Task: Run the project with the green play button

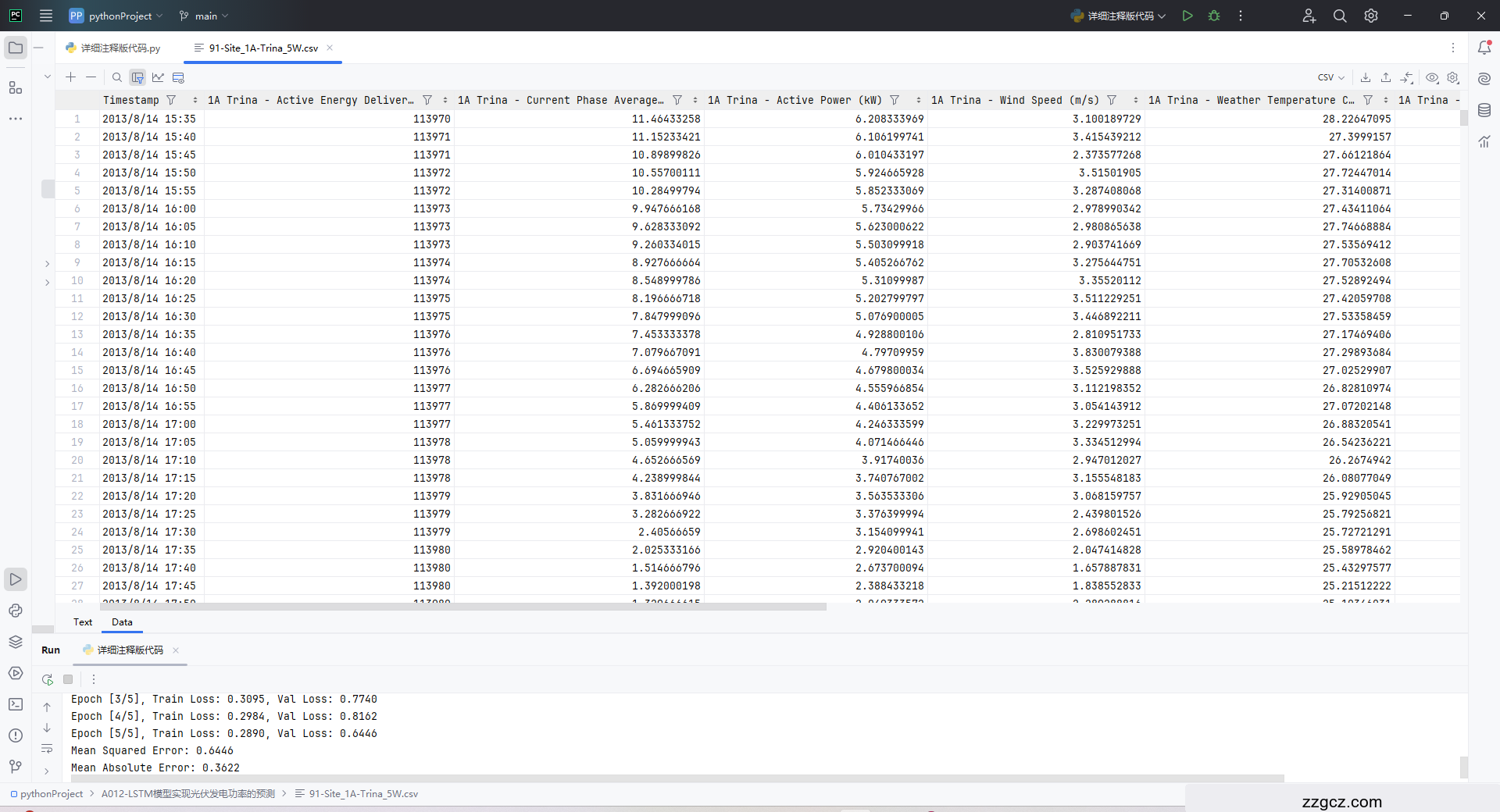Action: coord(1187,16)
